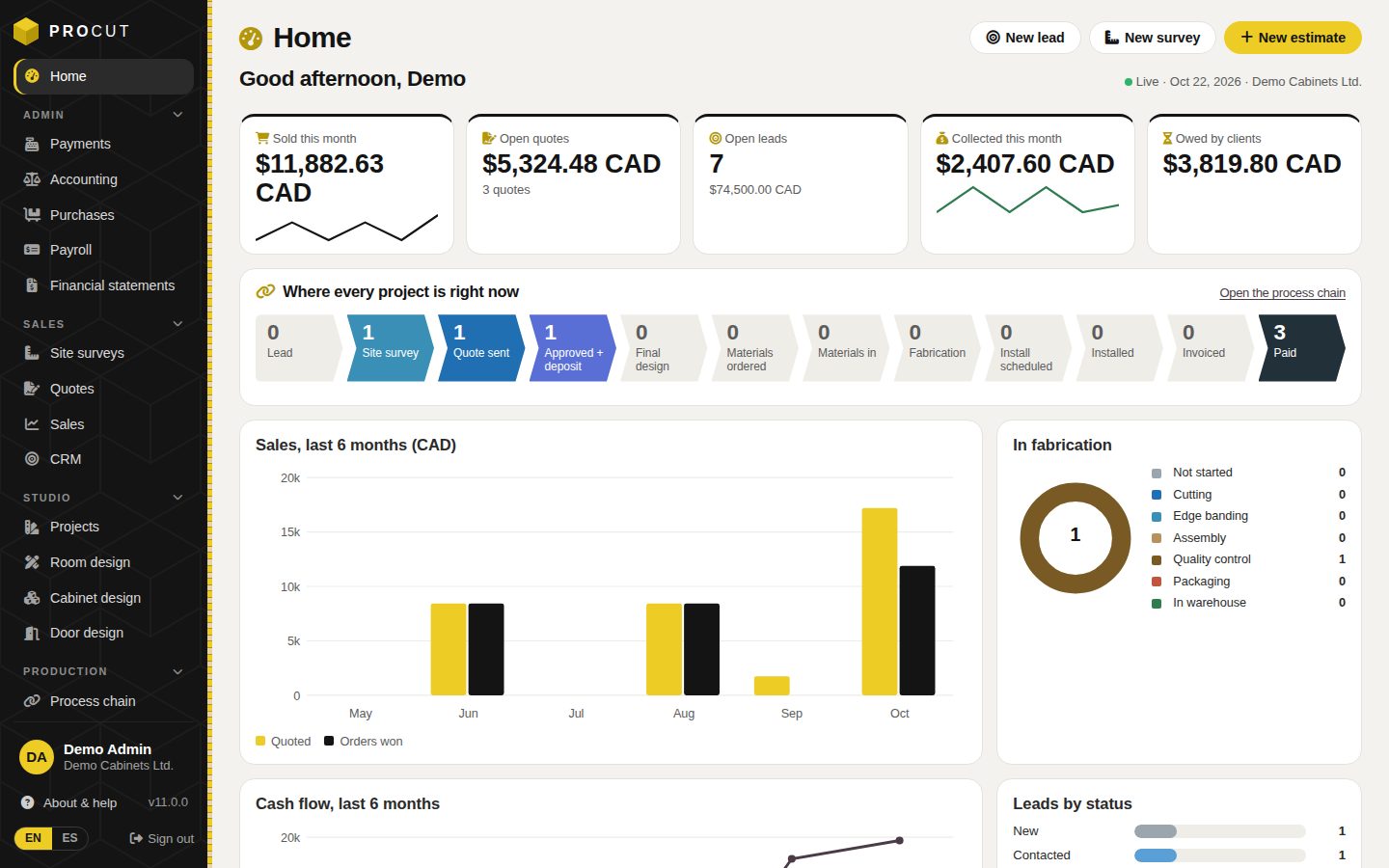Collapse the STUDIO section chevron
This screenshot has width=1389, height=868.
click(x=177, y=498)
